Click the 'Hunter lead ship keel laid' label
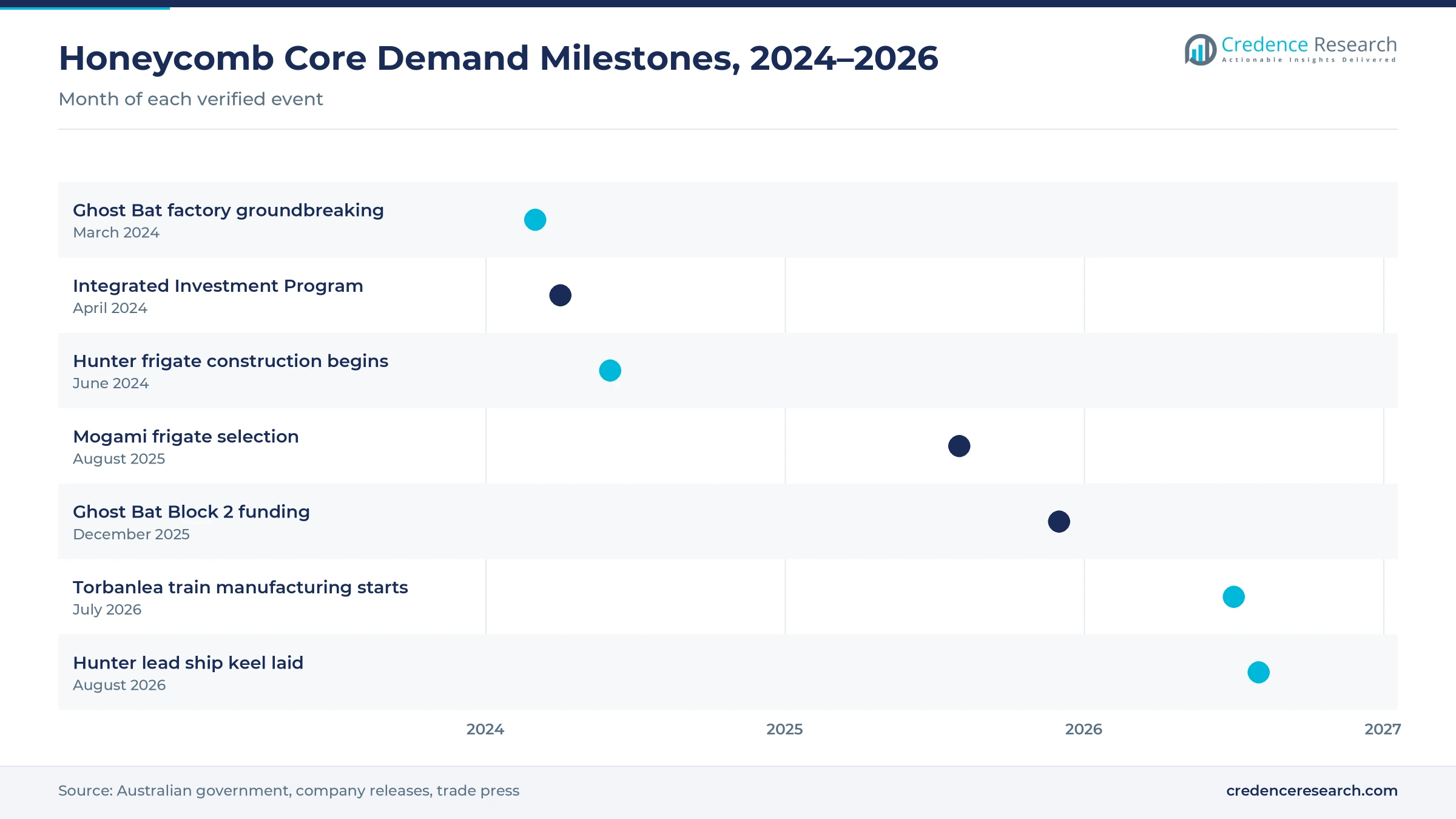Image resolution: width=1456 pixels, height=819 pixels. pyautogui.click(x=188, y=662)
